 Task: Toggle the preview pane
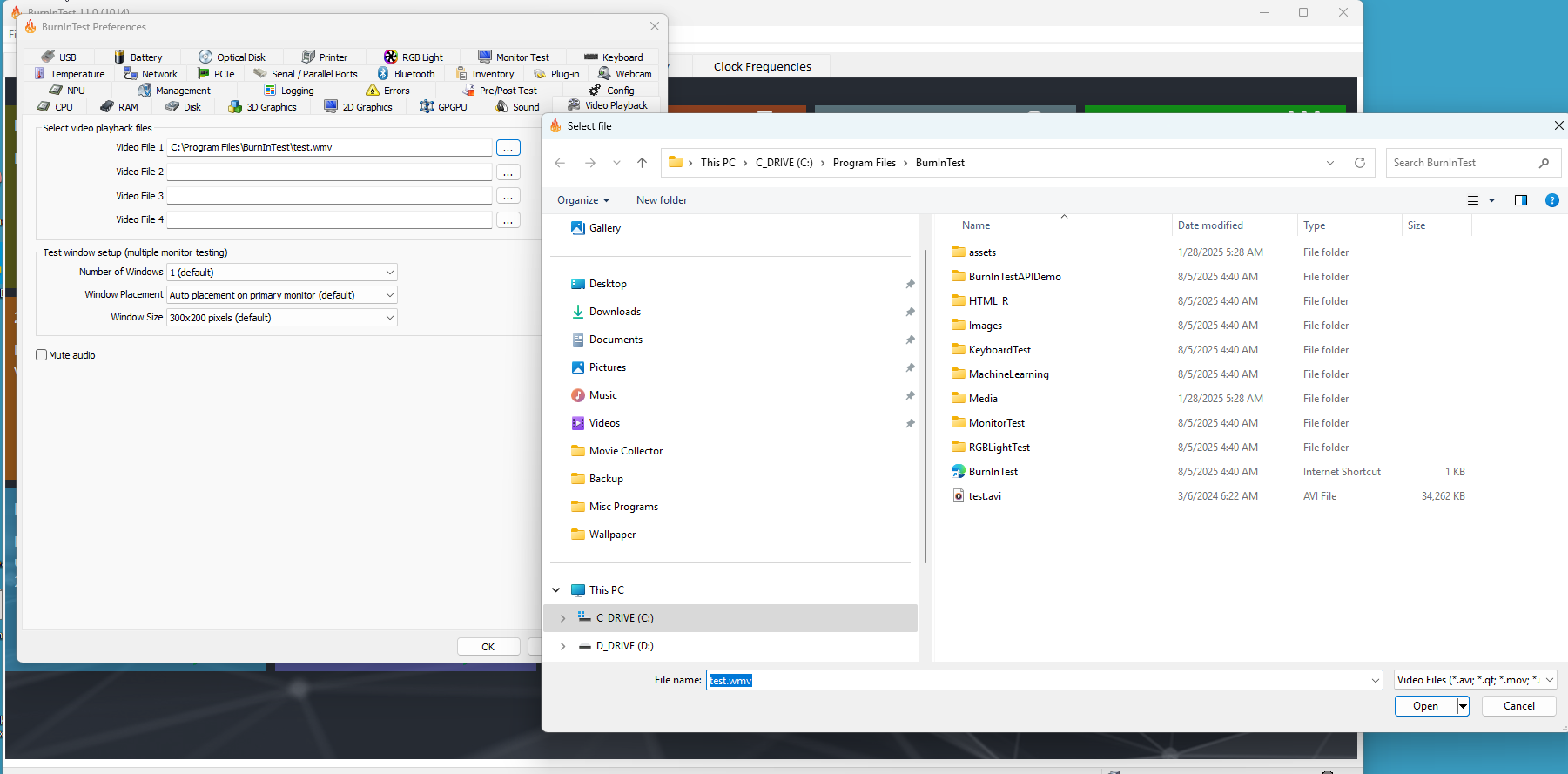tap(1521, 200)
